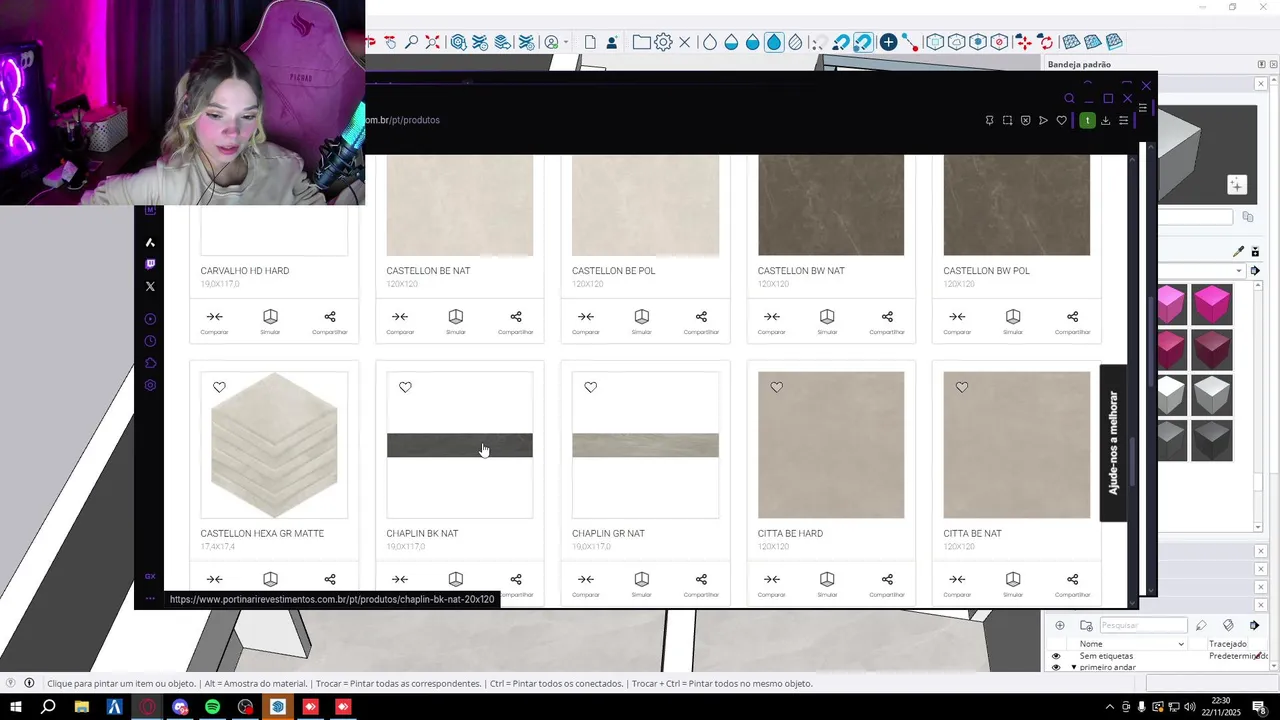Viewport: 1280px width, 720px height.
Task: Open settings gear in Opera sidebar
Action: 150,385
